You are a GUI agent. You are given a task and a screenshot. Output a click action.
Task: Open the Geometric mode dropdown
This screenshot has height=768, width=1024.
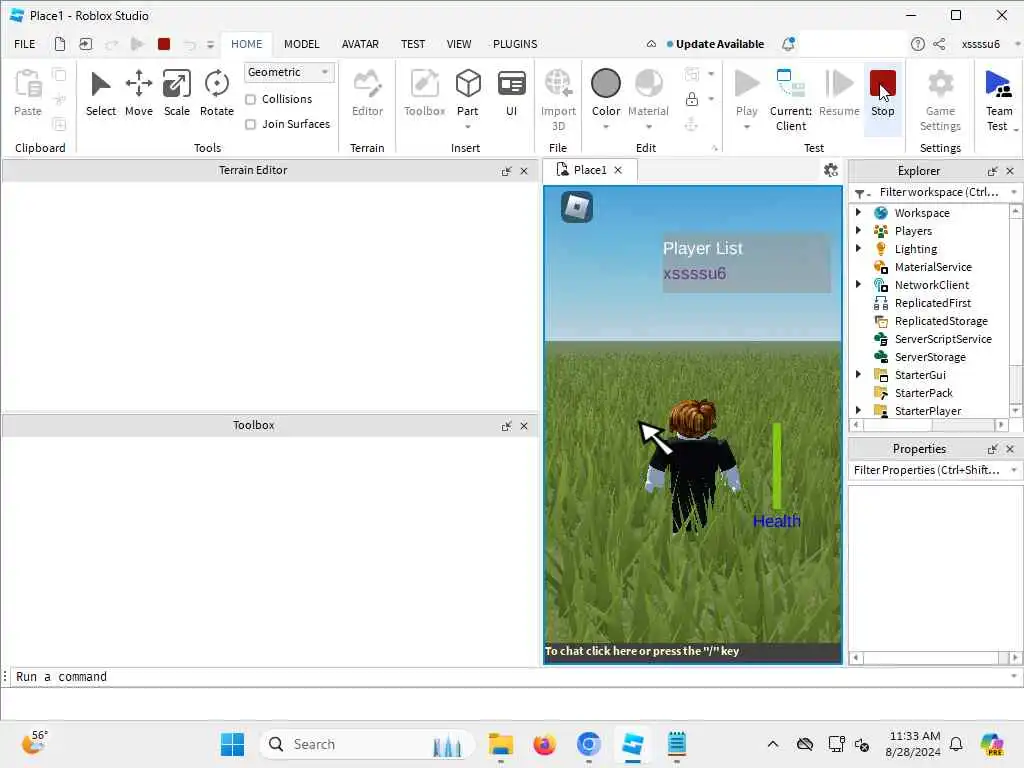click(x=289, y=72)
